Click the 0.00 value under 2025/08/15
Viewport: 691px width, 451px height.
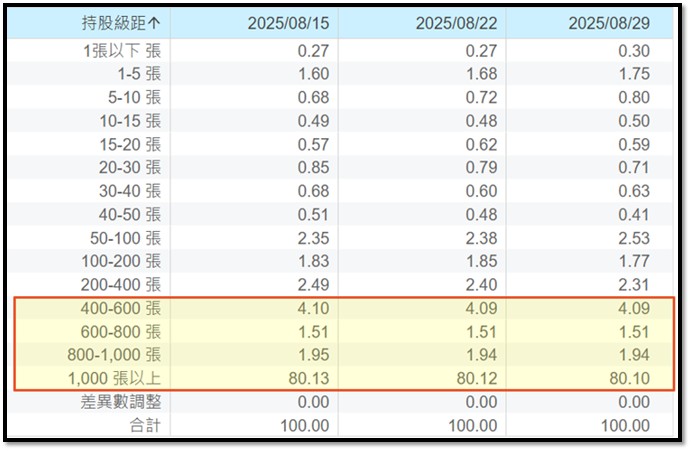pyautogui.click(x=313, y=402)
